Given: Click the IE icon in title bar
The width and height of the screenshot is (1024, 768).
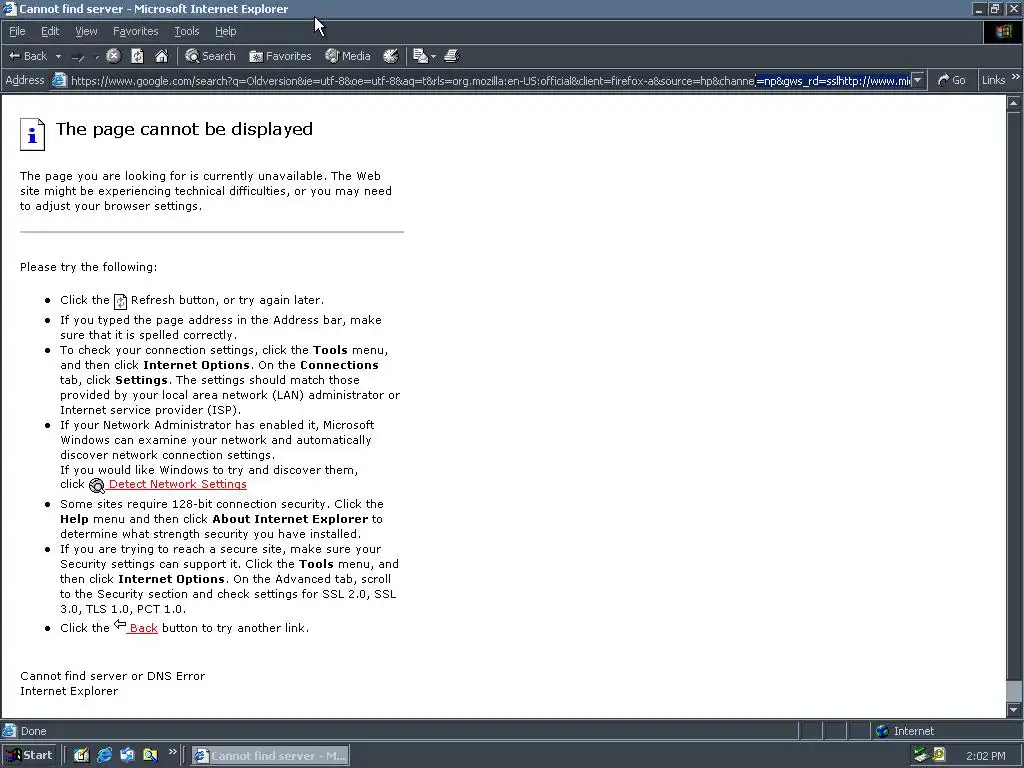Looking at the screenshot, I should (9, 8).
